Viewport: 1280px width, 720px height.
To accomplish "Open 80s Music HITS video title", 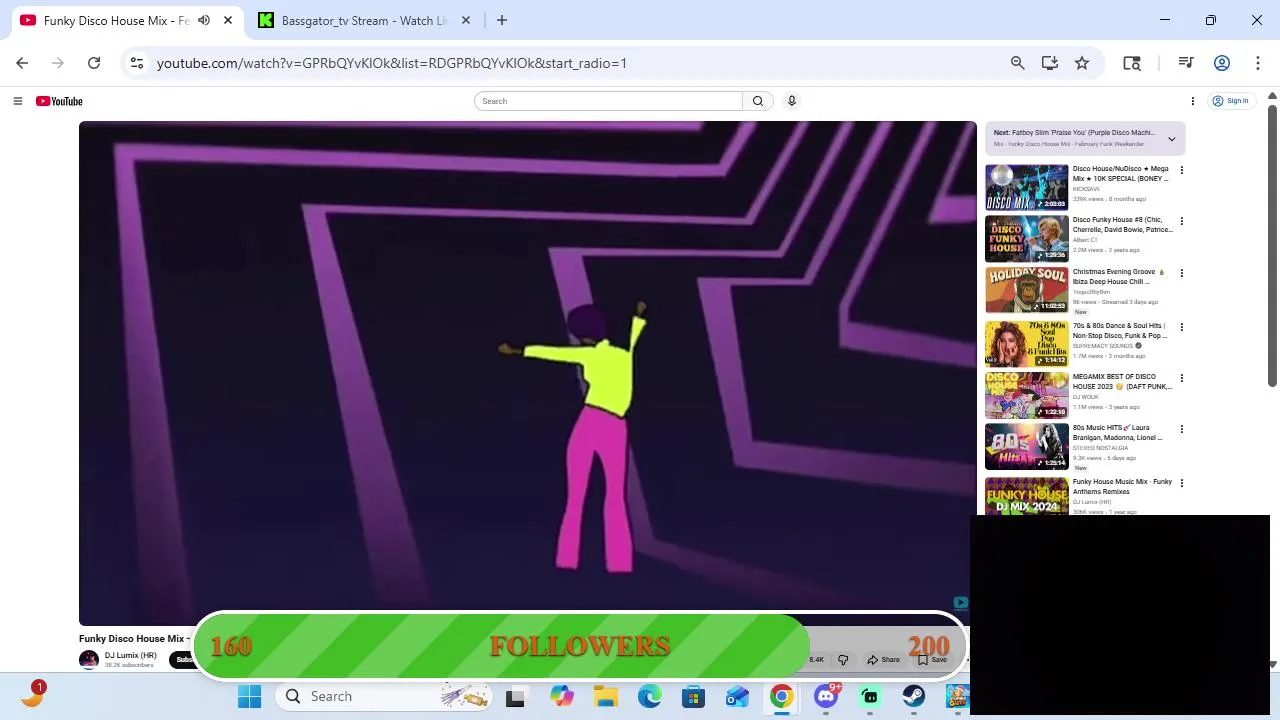I will (1117, 433).
